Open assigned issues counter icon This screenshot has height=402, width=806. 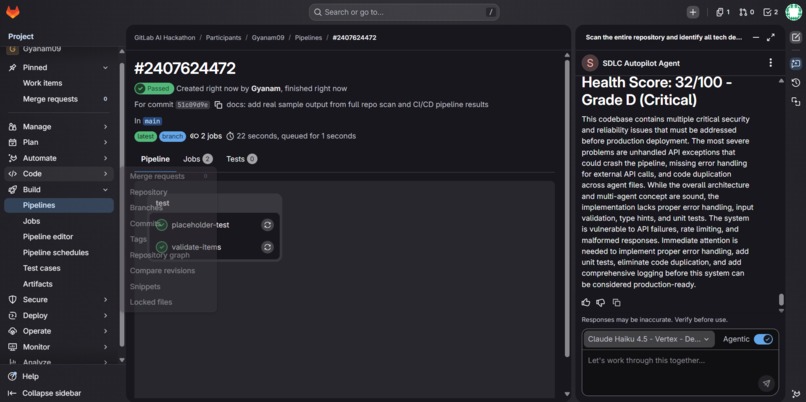[x=723, y=12]
